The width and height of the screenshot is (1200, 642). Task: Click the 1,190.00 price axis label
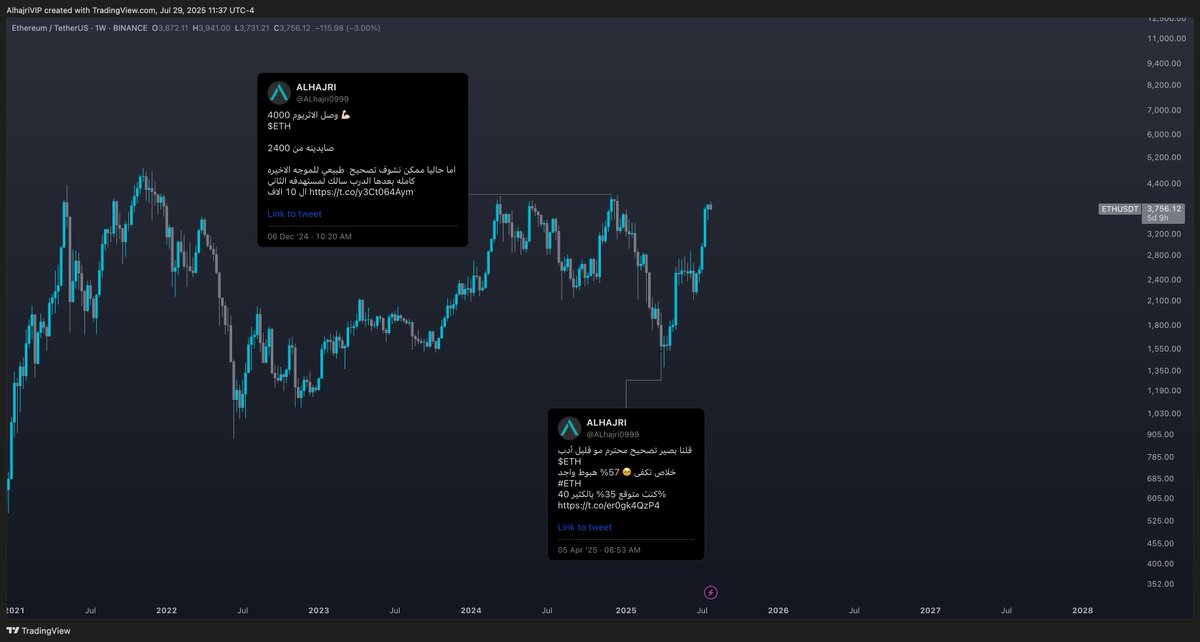[x=1163, y=390]
